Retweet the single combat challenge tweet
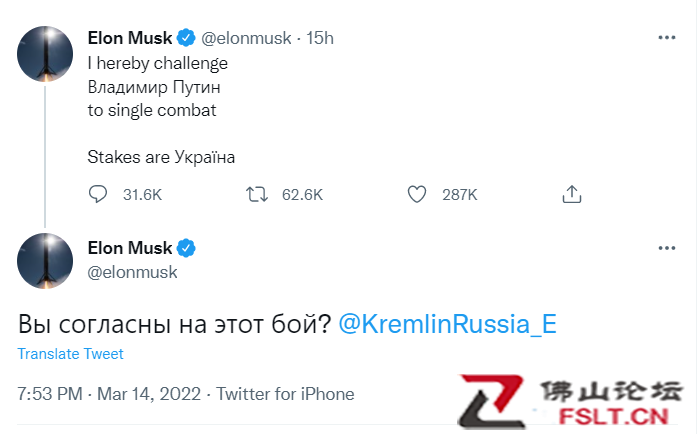Image resolution: width=697 pixels, height=434 pixels. (257, 194)
